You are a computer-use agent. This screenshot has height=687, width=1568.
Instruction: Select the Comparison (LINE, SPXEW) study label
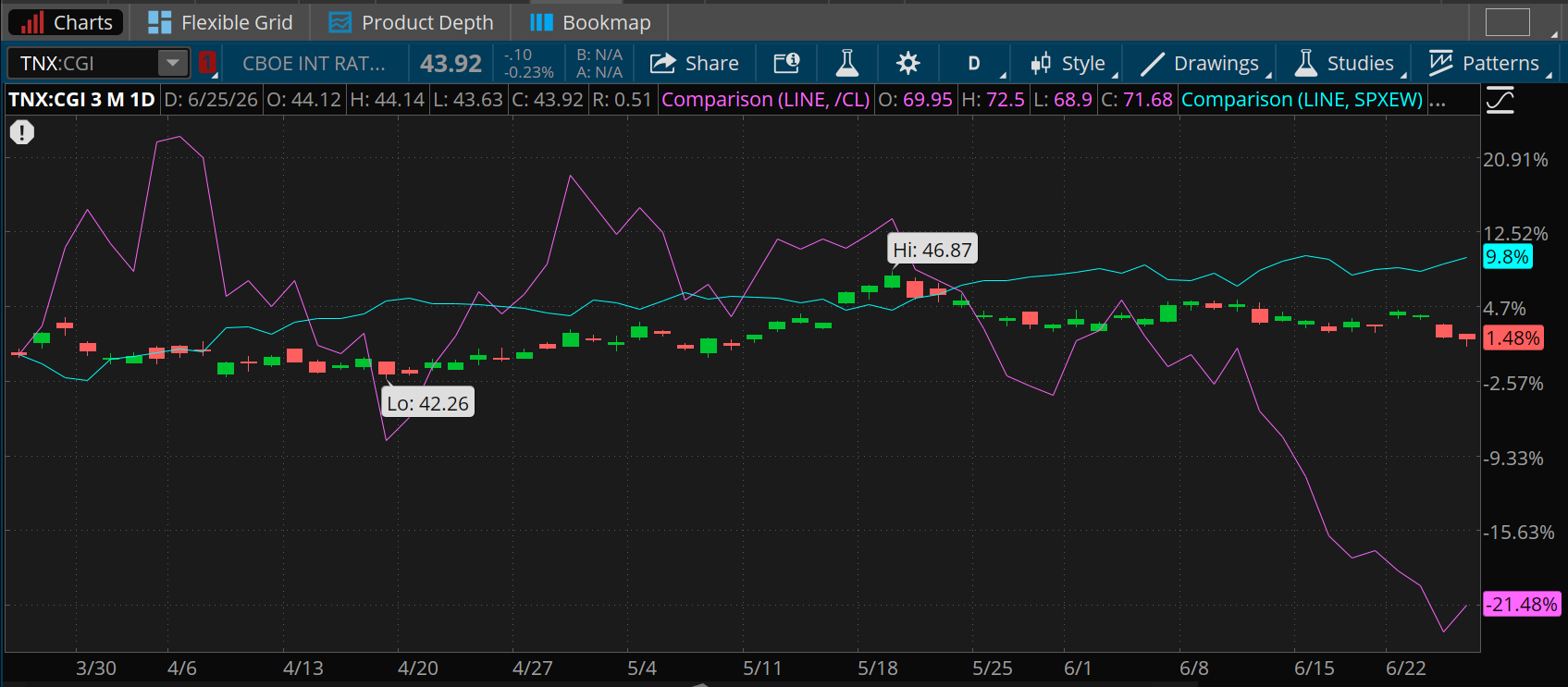click(1303, 99)
